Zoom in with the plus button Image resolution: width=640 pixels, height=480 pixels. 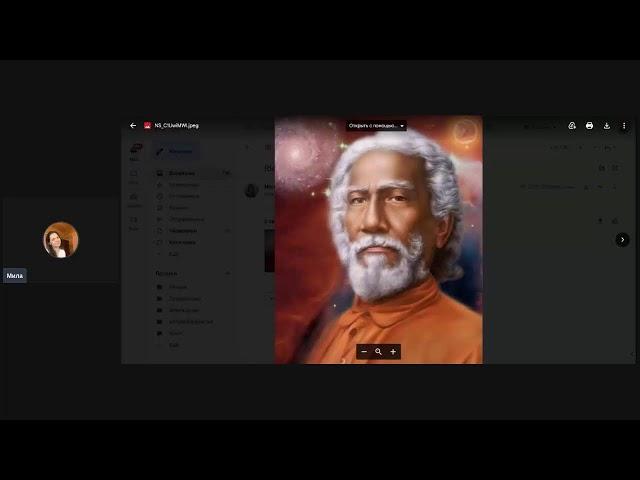pos(393,351)
